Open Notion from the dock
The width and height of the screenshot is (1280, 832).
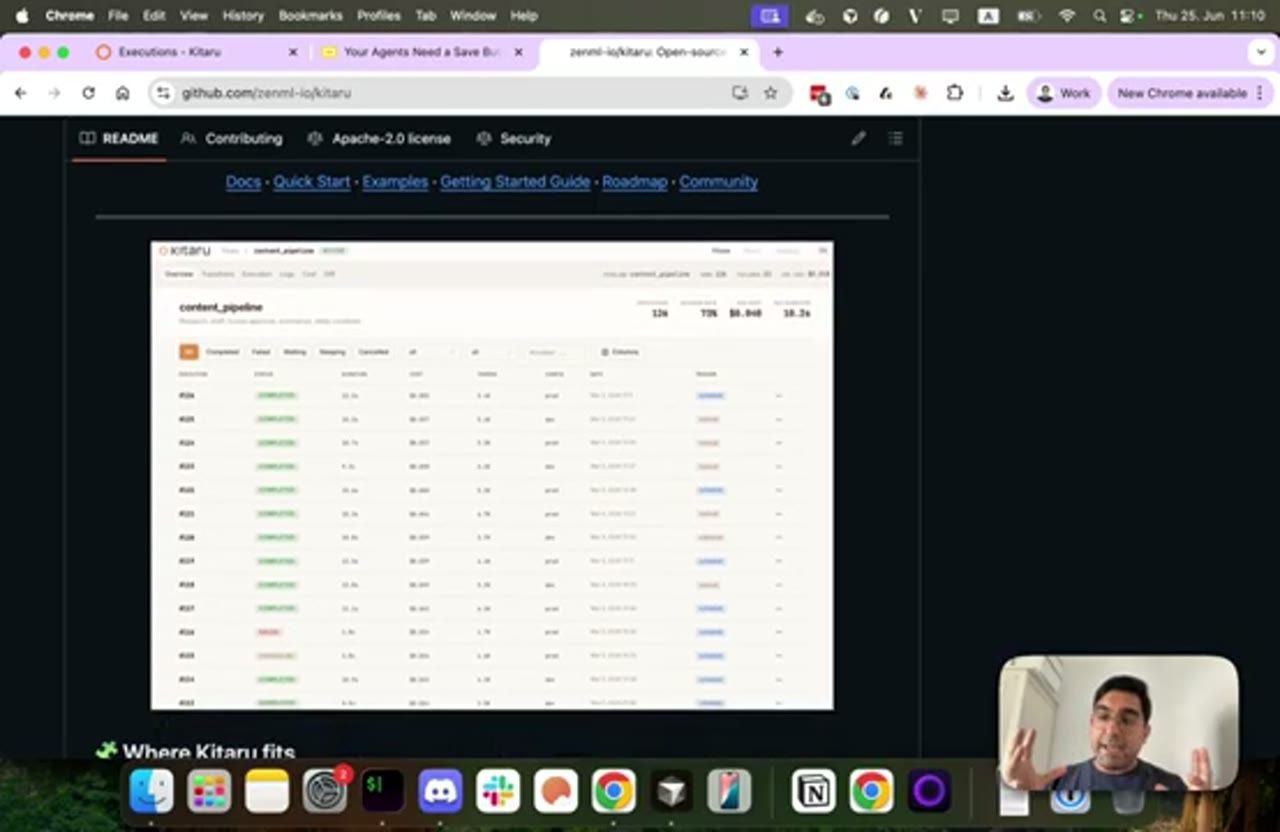click(813, 791)
